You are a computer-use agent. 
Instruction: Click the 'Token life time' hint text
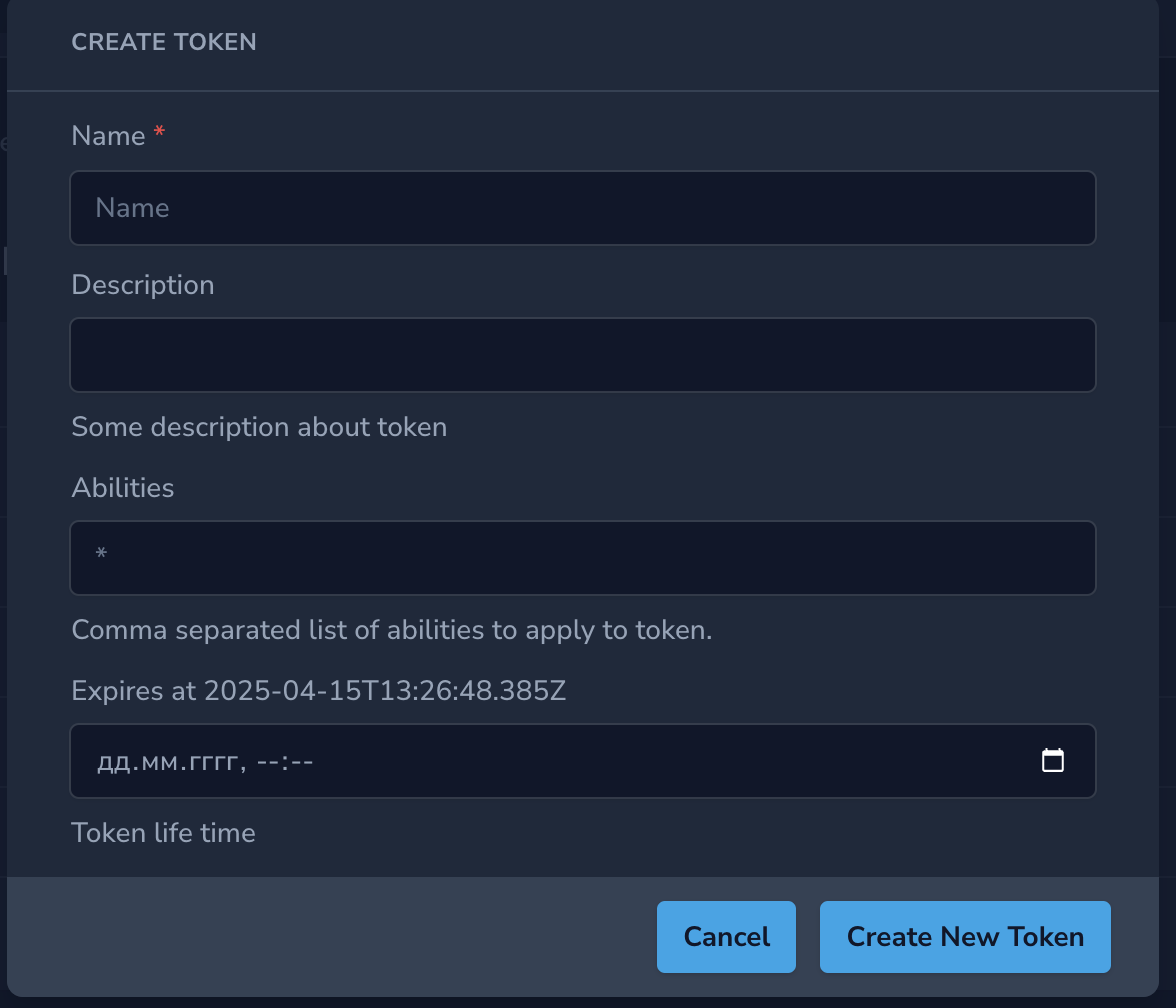pyautogui.click(x=163, y=833)
